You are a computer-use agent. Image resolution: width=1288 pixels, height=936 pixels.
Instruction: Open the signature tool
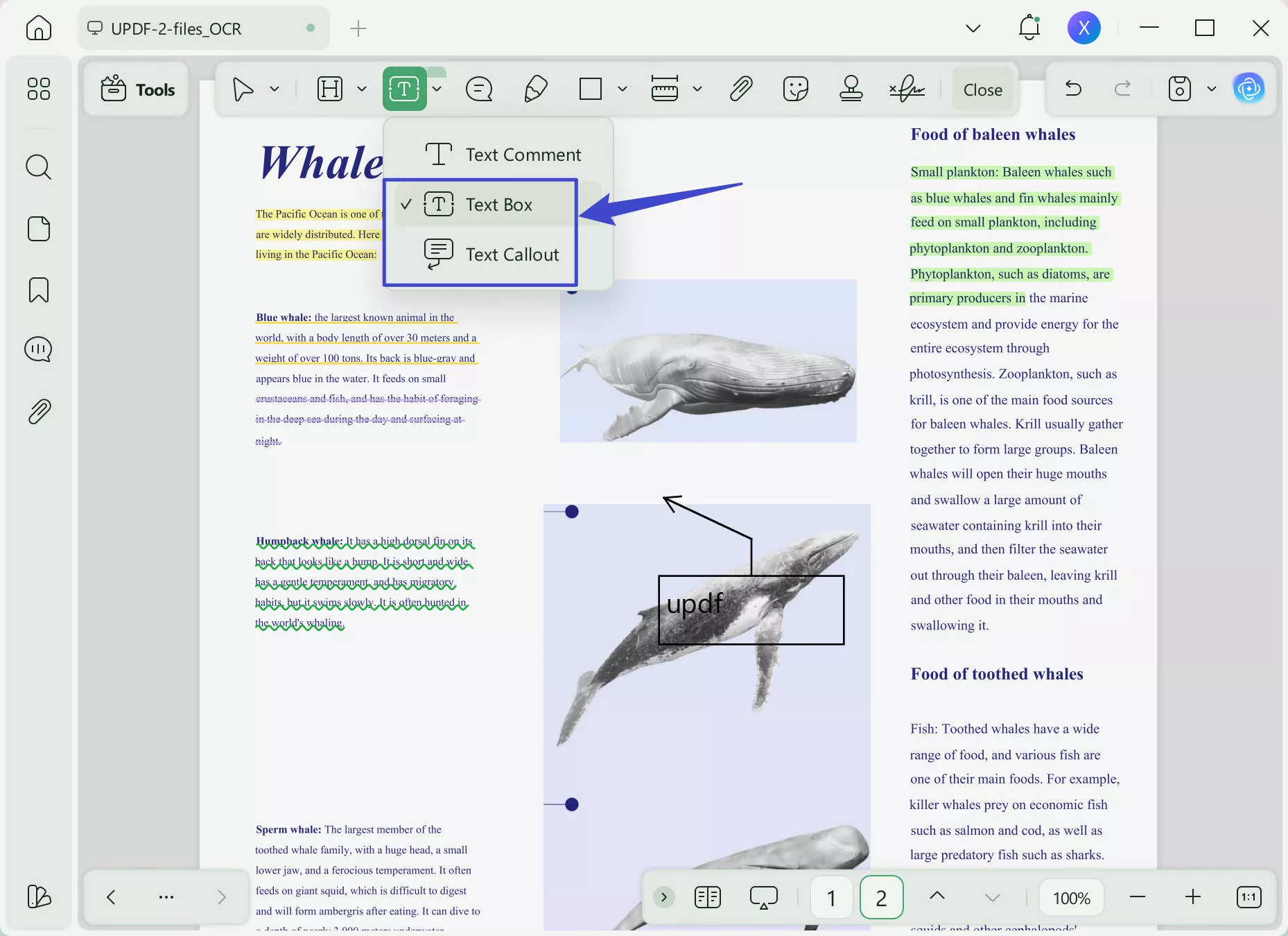point(907,89)
